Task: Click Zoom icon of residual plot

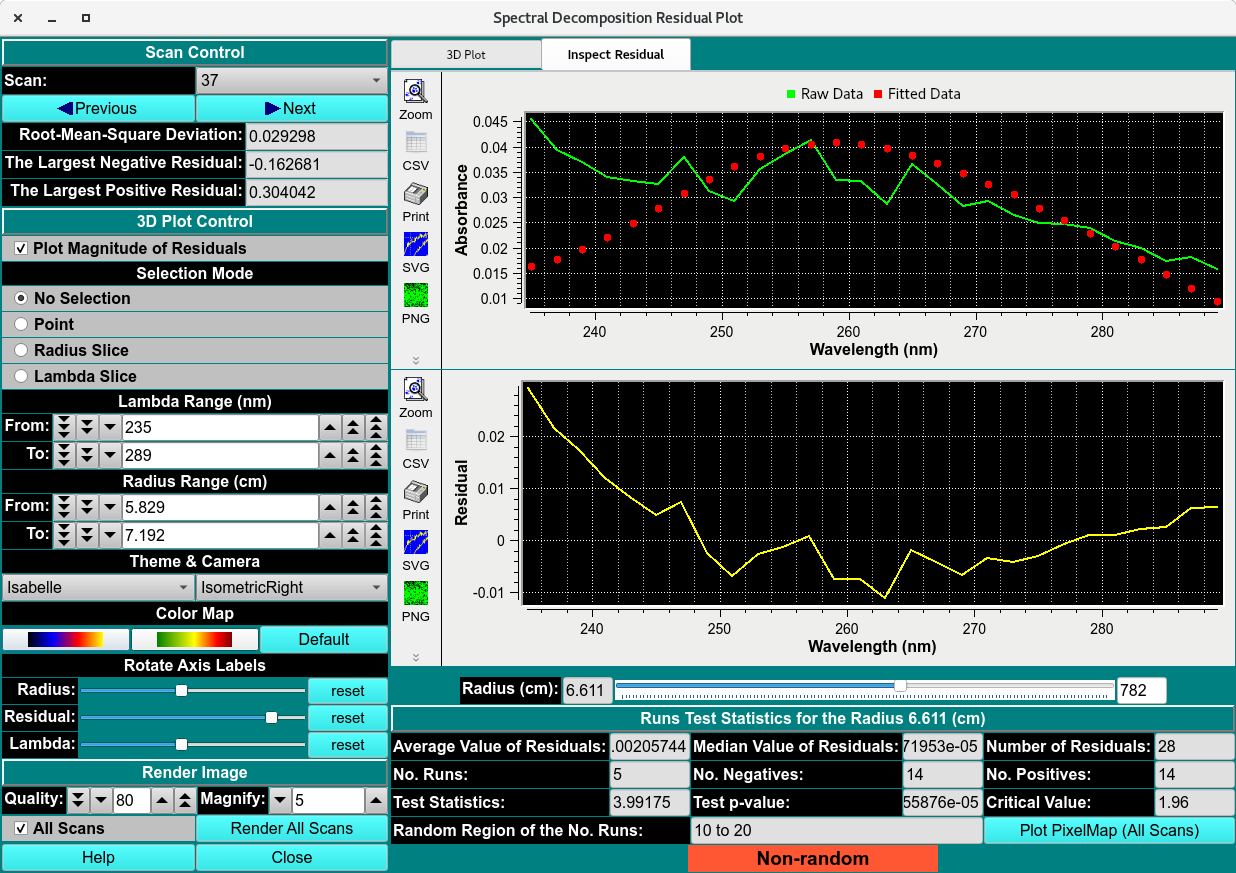Action: pyautogui.click(x=416, y=390)
